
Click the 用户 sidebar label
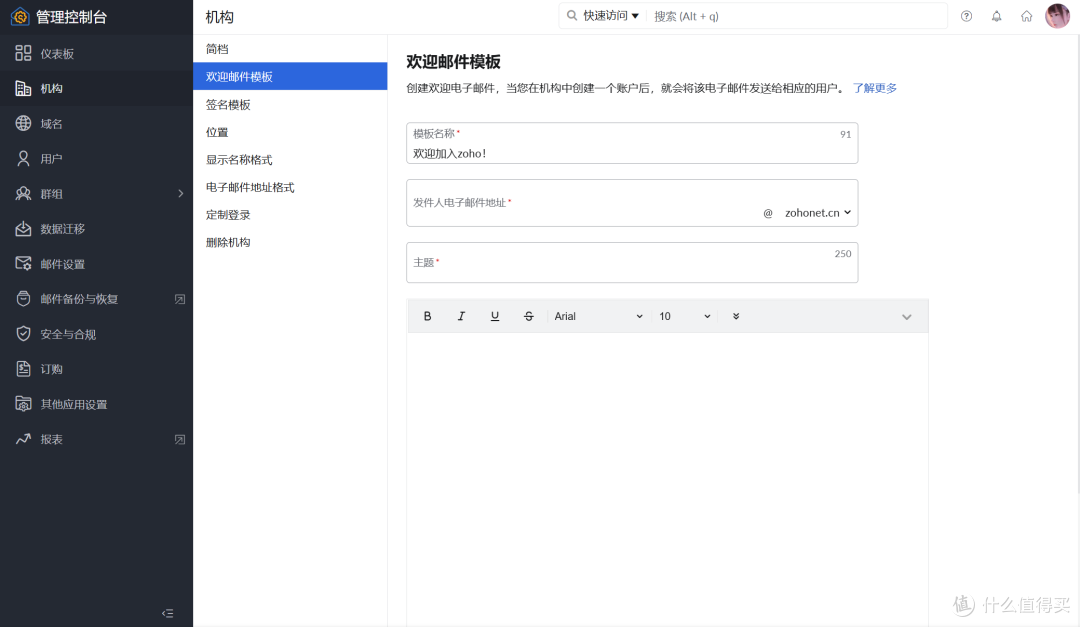[x=52, y=159]
